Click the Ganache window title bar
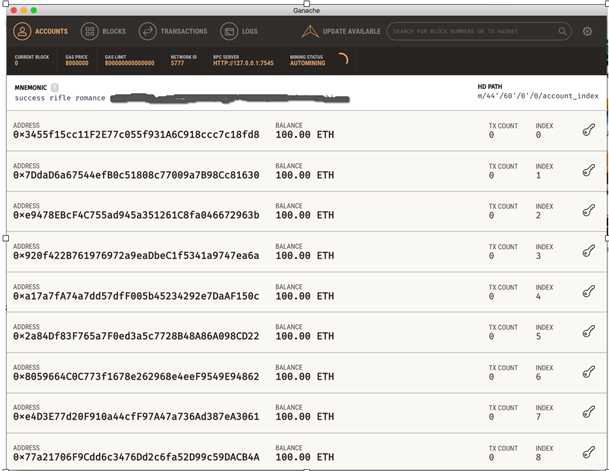 306,10
